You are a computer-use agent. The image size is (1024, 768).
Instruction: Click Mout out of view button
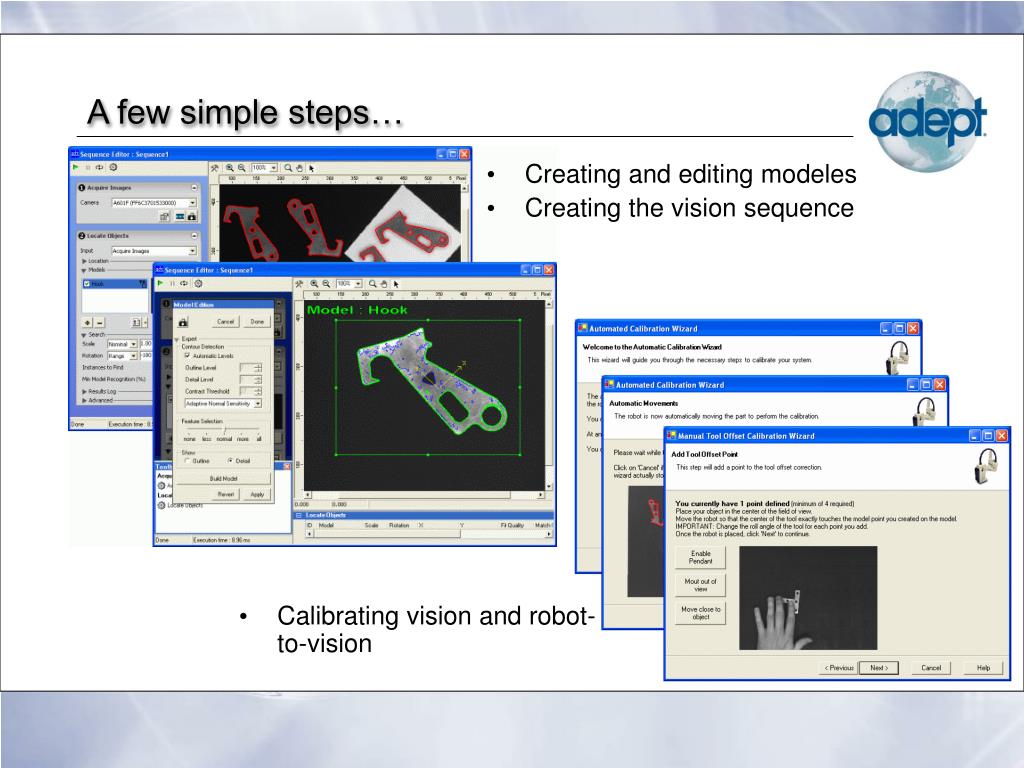[700, 584]
